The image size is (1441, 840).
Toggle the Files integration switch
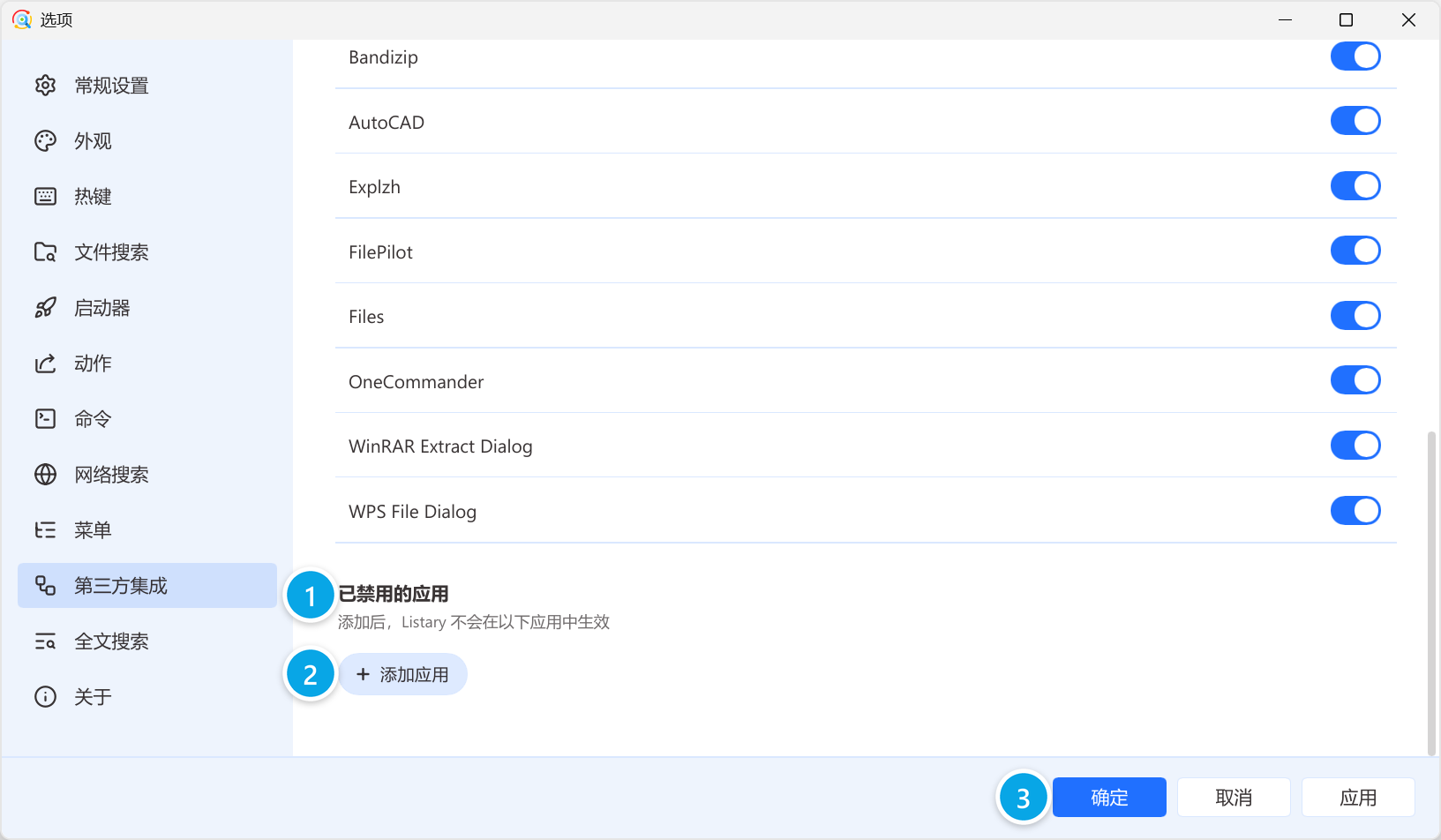1355,316
